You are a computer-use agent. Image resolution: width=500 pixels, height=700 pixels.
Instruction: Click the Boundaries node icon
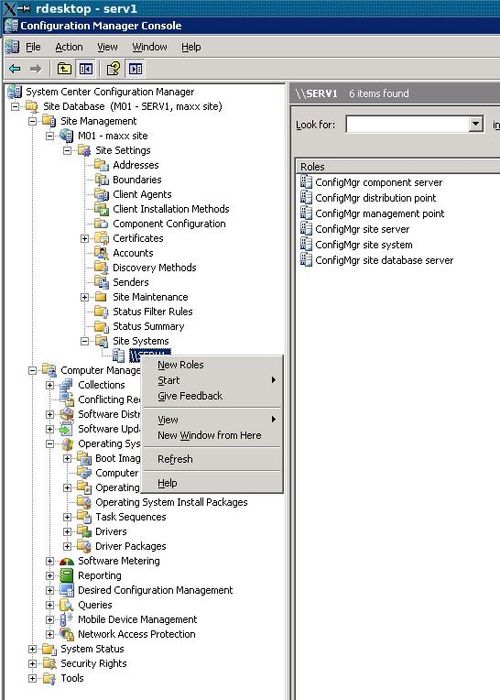coord(101,179)
